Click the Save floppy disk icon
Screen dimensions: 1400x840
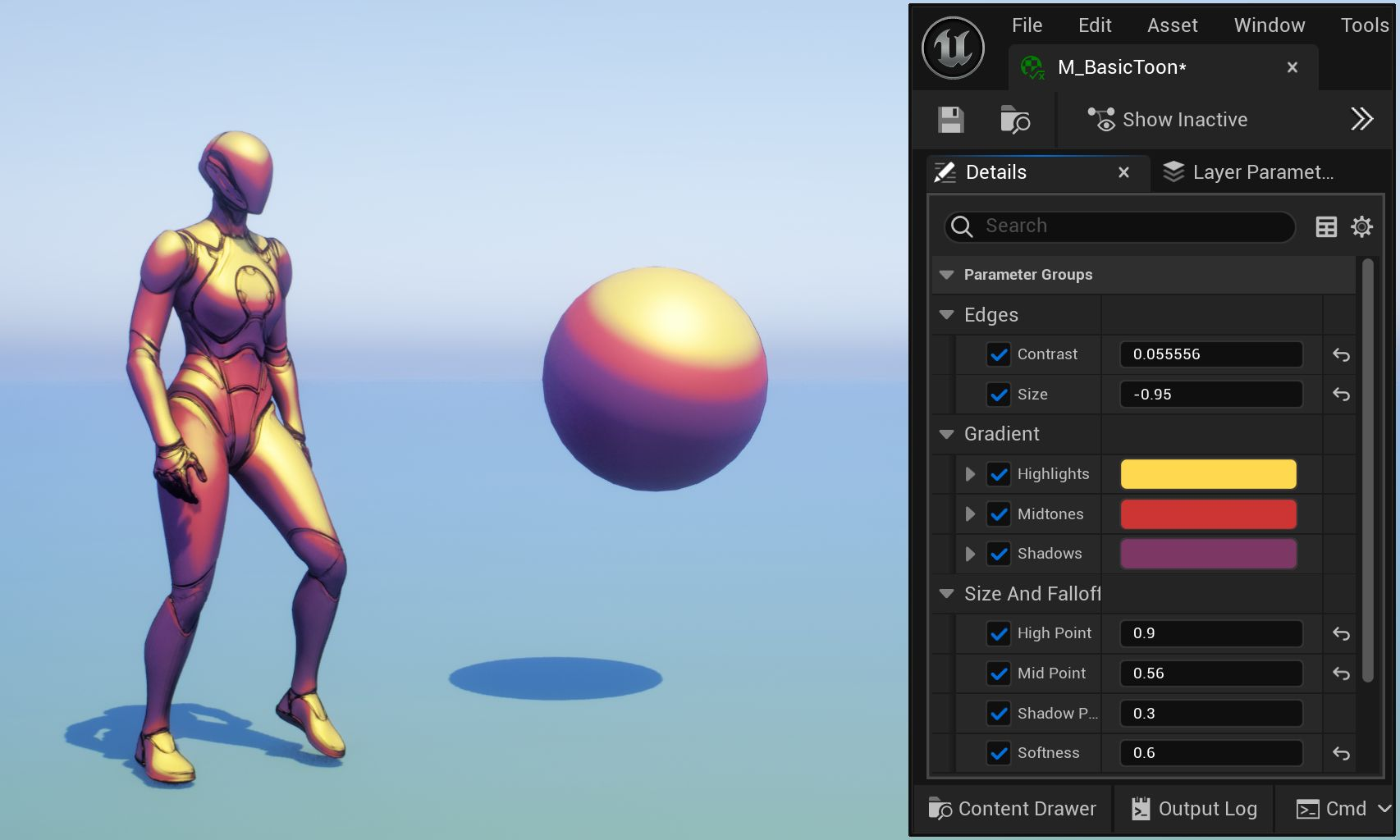[x=951, y=120]
